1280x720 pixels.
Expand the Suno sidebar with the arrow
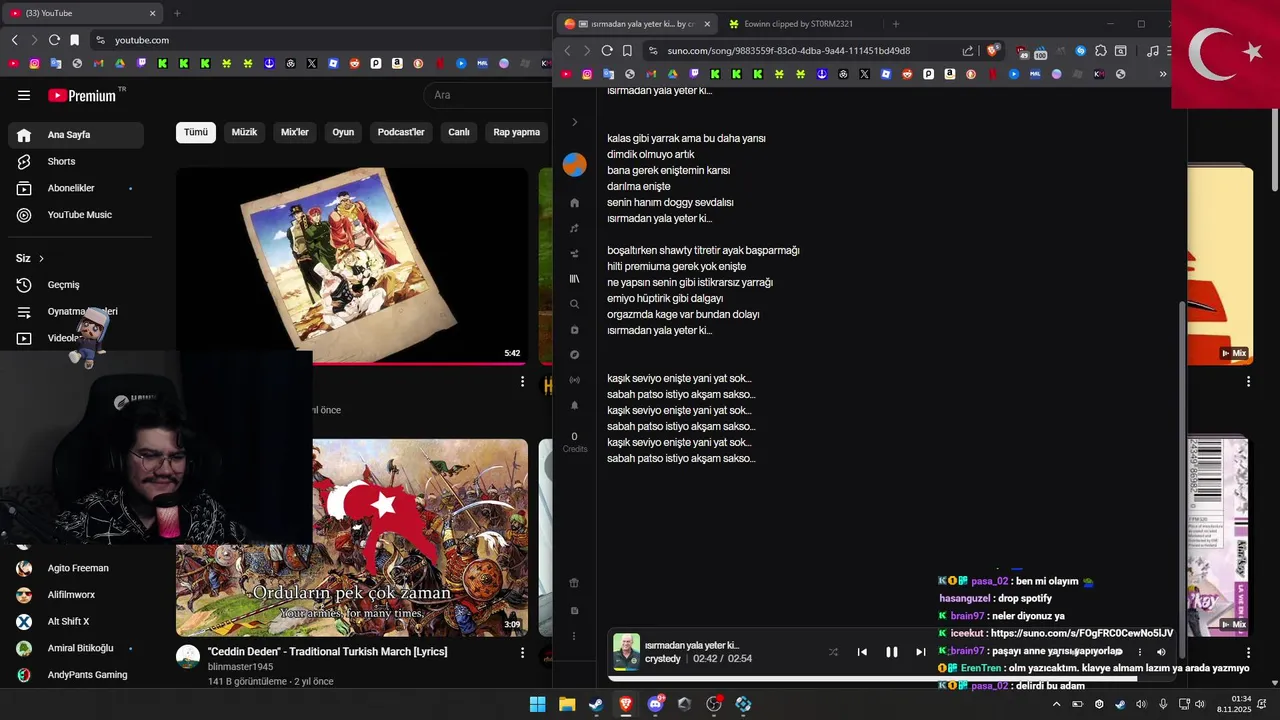pos(574,122)
